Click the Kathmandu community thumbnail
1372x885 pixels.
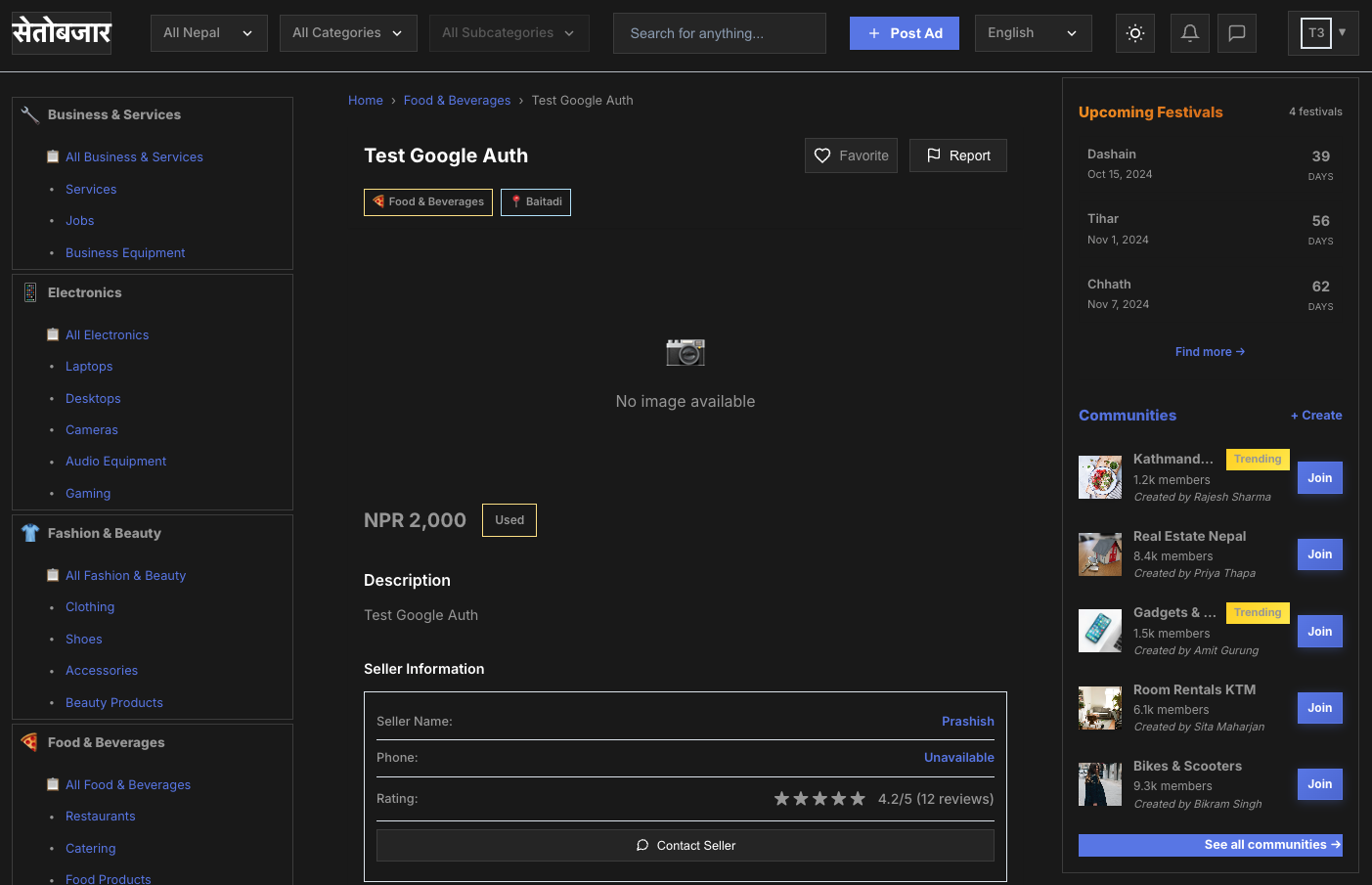click(x=1099, y=477)
